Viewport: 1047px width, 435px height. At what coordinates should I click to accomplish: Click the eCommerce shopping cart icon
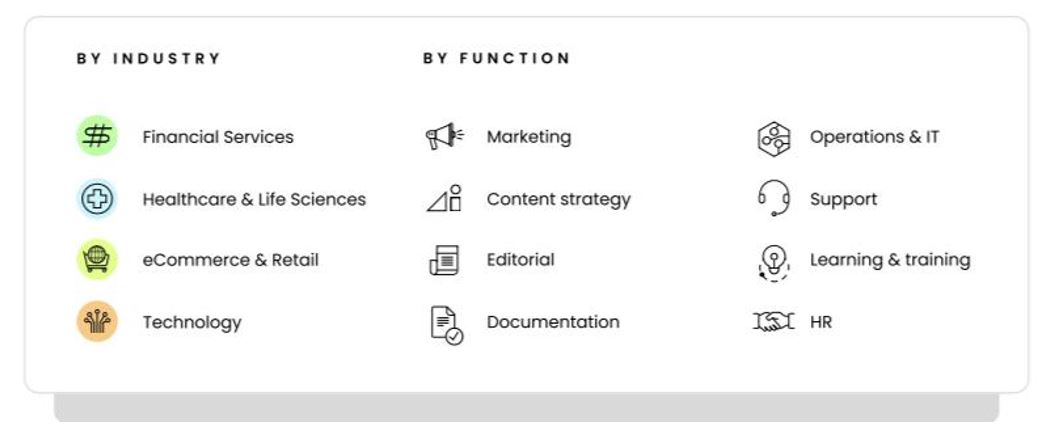[x=97, y=260]
